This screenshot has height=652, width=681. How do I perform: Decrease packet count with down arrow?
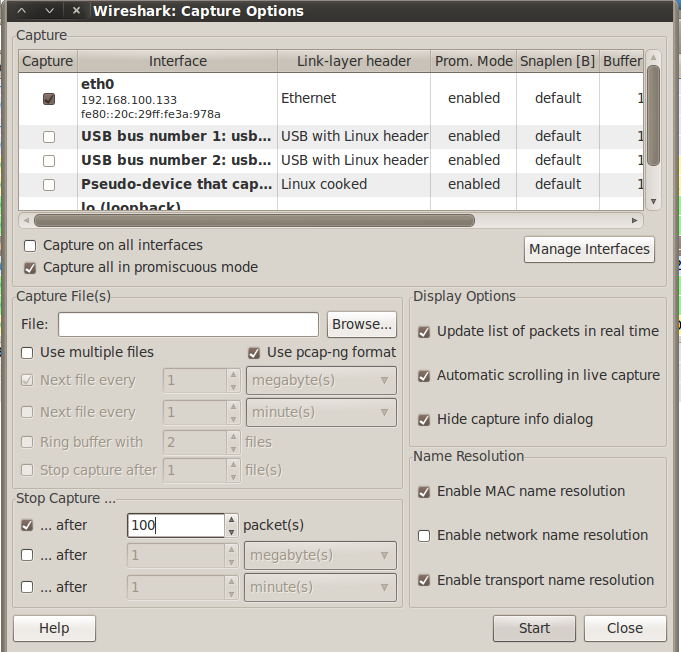click(231, 532)
